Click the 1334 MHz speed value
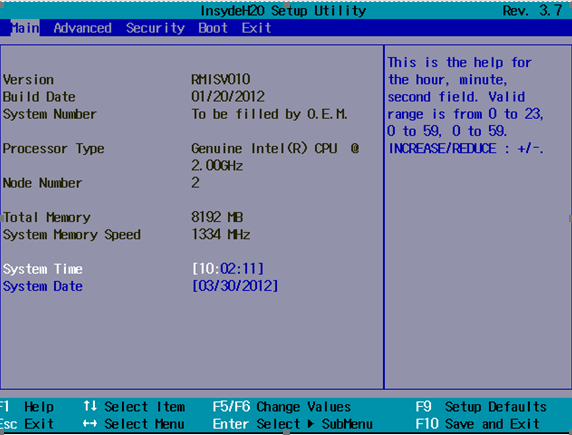Viewport: 572px width, 435px height. [221, 235]
